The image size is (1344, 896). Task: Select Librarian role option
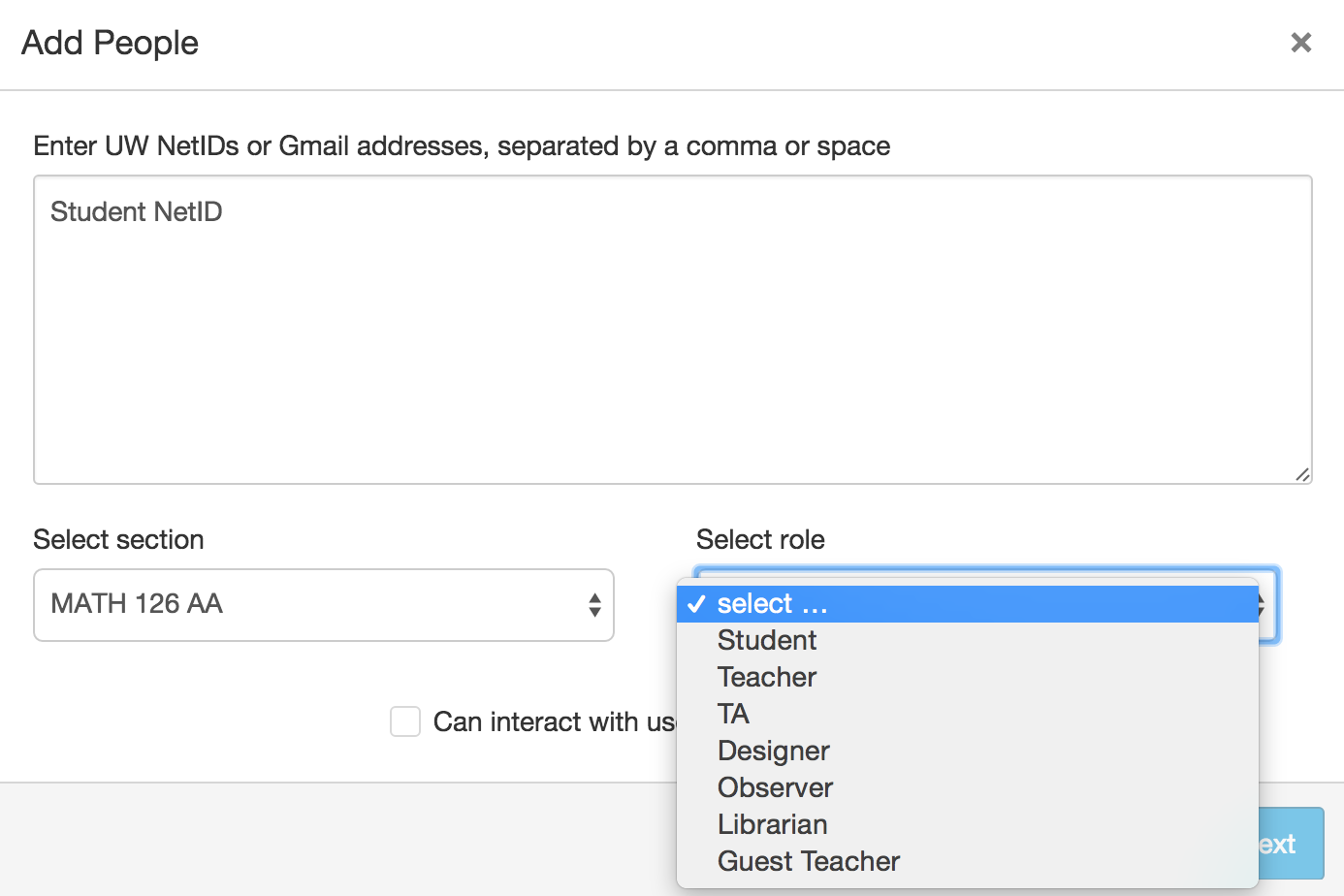click(x=968, y=825)
